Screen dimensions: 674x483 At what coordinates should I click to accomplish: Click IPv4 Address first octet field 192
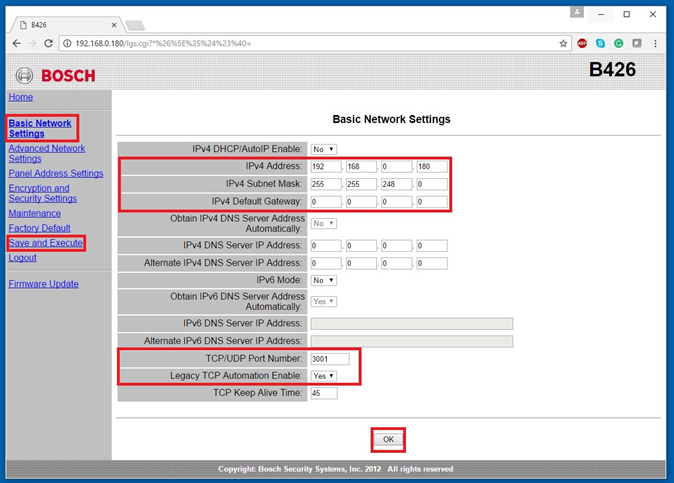(x=326, y=166)
